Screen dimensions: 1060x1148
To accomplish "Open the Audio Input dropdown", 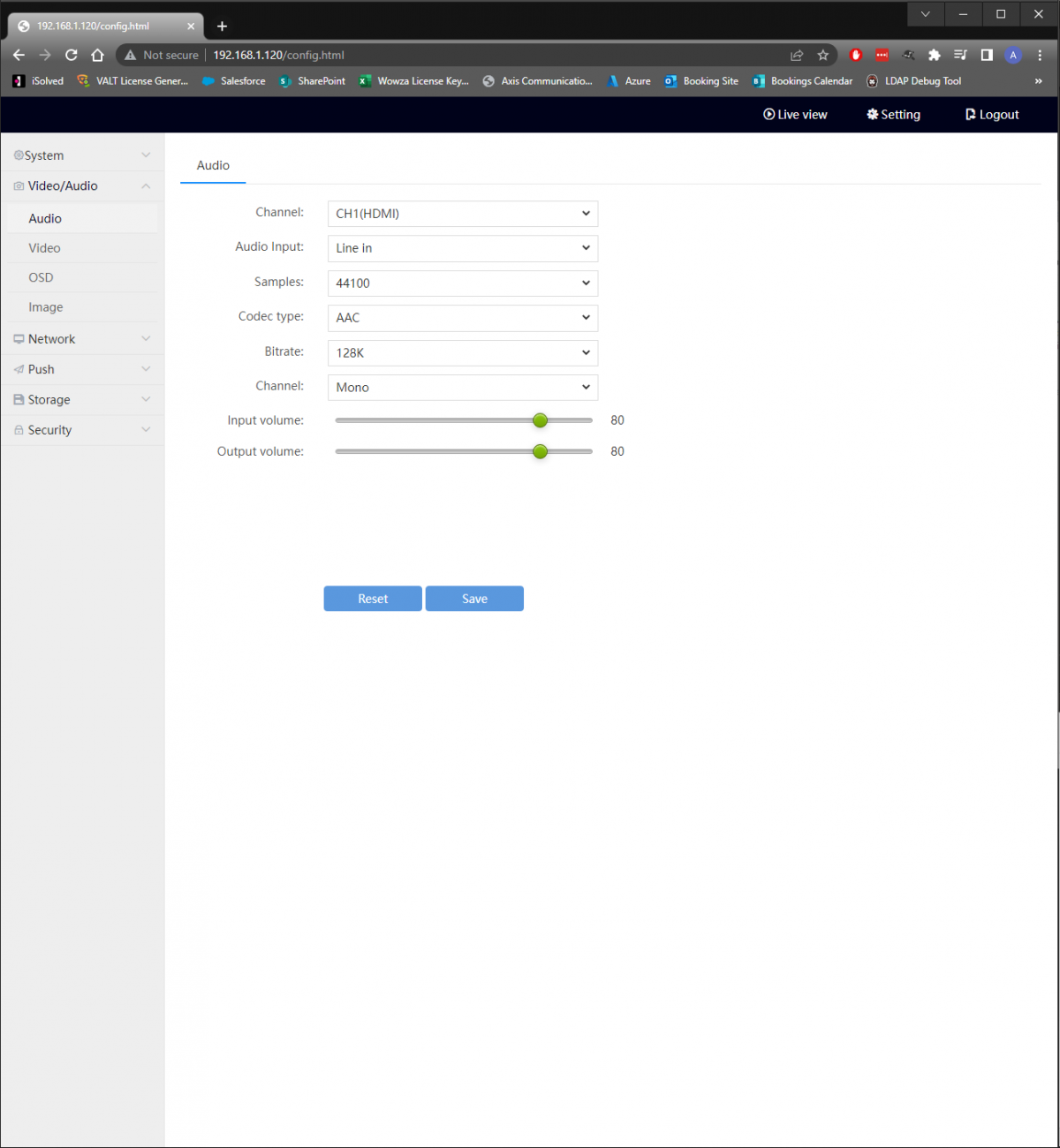I will (462, 248).
